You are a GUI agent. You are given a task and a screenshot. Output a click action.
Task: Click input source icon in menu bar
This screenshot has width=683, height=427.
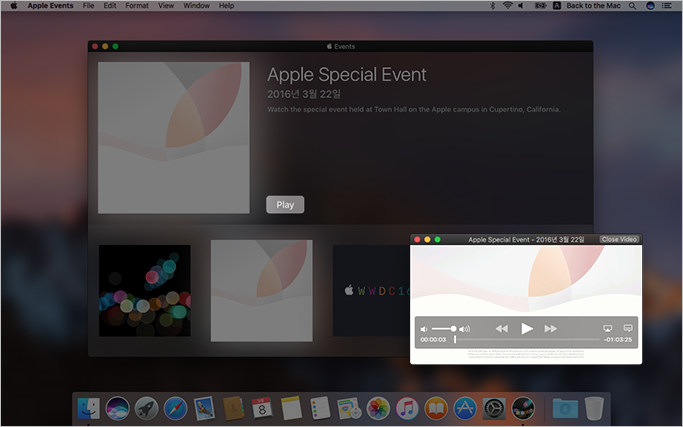(x=557, y=6)
